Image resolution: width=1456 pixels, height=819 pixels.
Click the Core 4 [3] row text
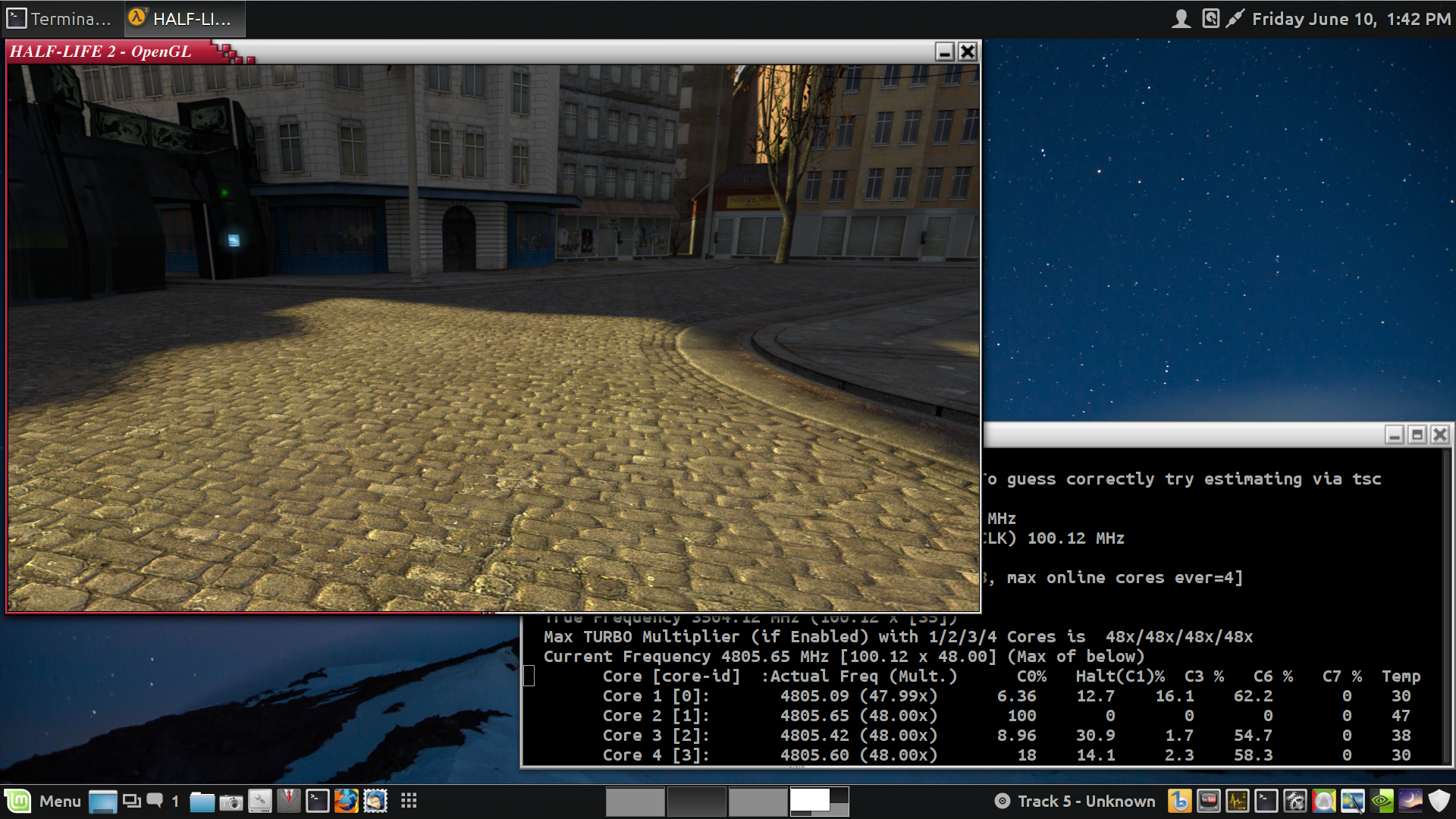1006,755
